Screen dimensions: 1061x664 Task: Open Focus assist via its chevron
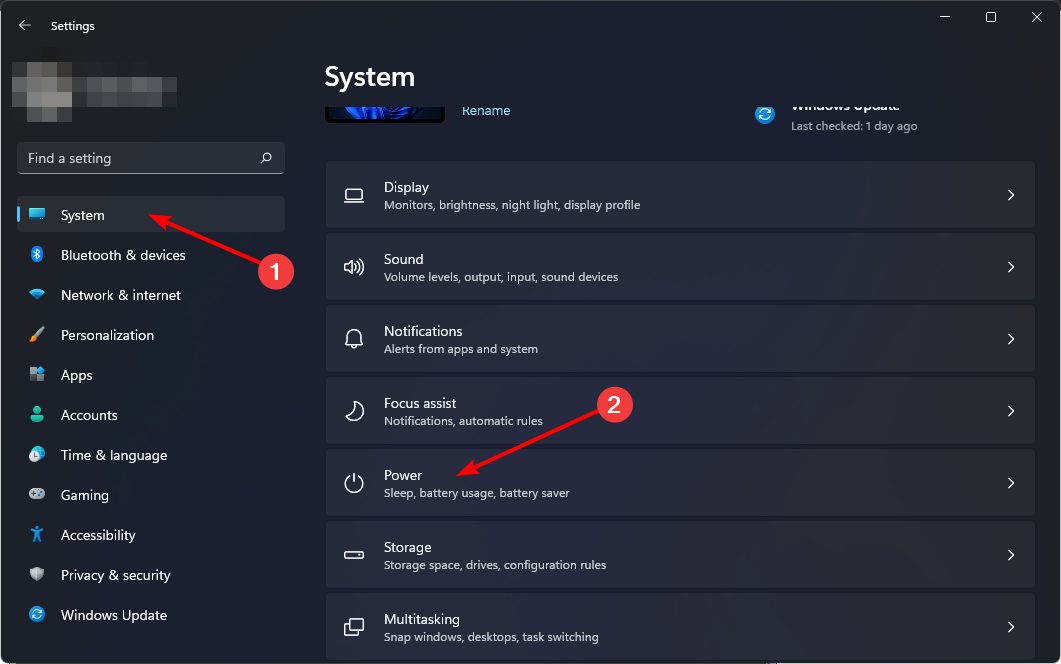pyautogui.click(x=1011, y=411)
